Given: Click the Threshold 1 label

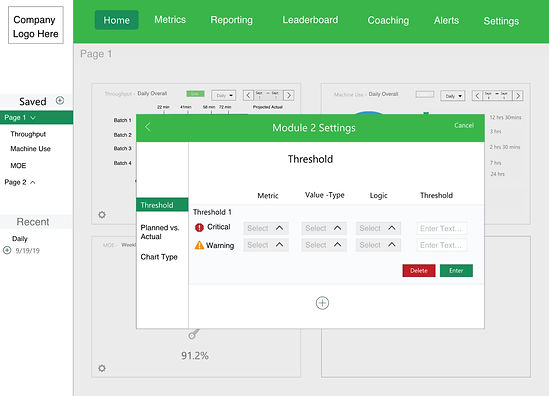Looking at the screenshot, I should [x=212, y=212].
